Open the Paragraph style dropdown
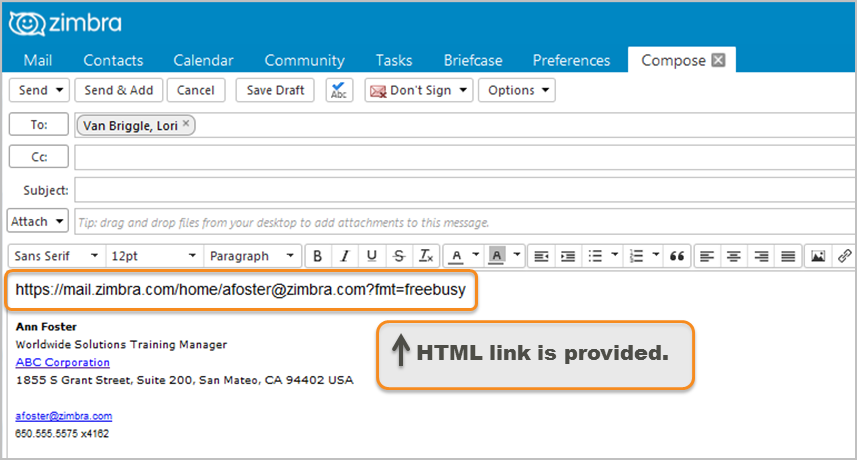857x460 pixels. 252,256
